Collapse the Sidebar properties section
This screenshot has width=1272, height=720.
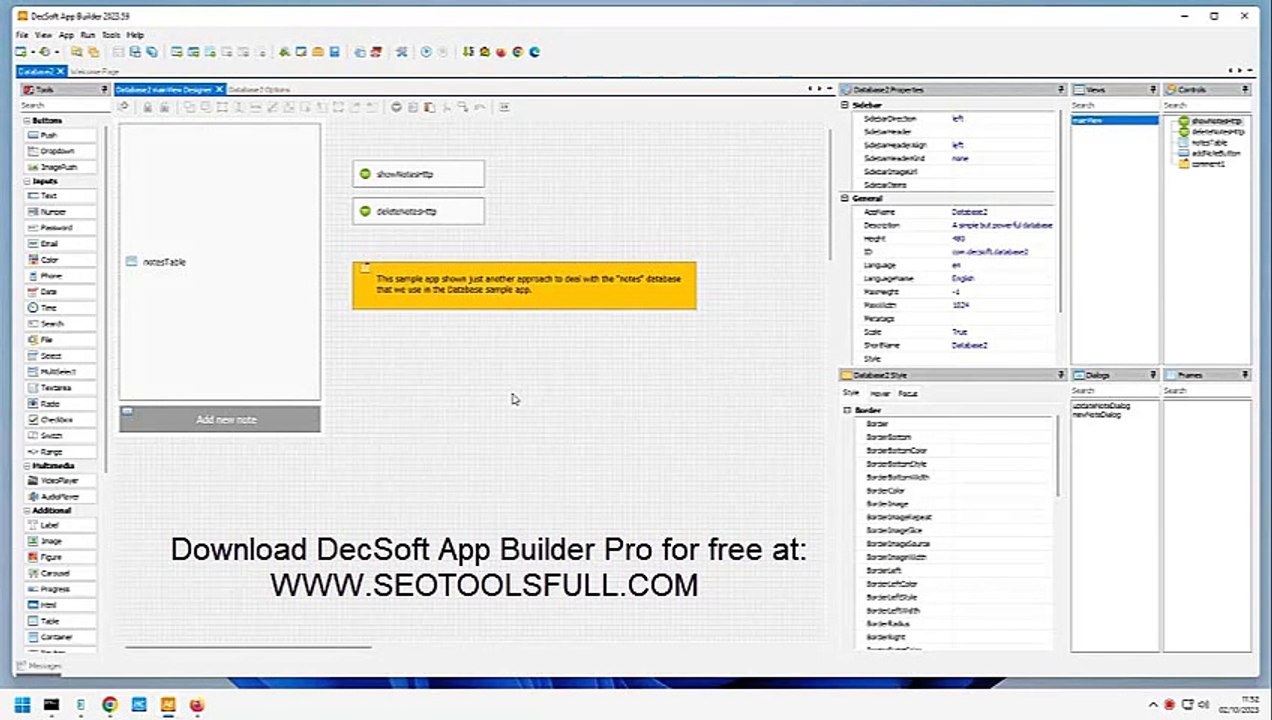[845, 105]
